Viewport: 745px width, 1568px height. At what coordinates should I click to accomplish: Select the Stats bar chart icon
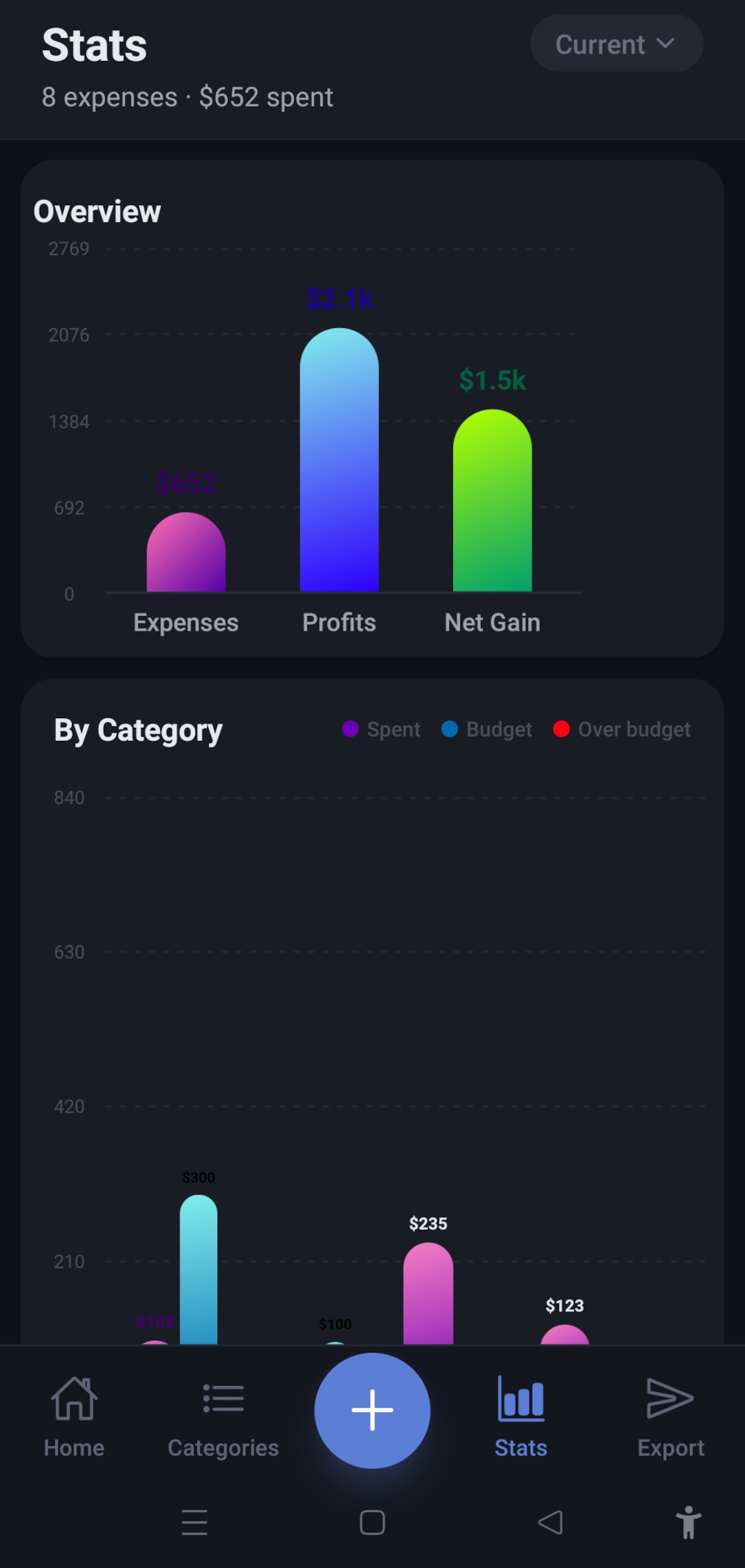tap(521, 1398)
